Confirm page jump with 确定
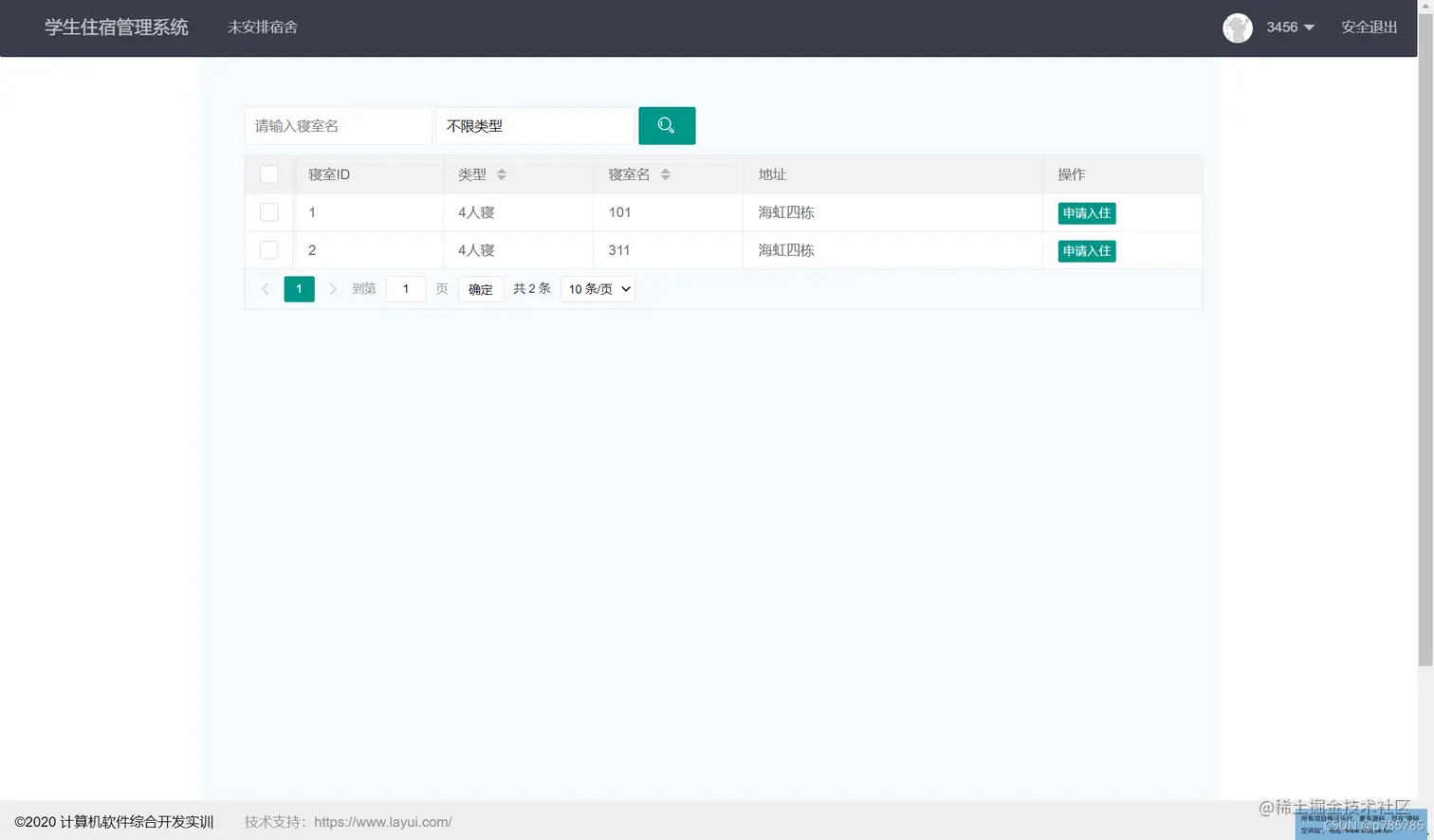The width and height of the screenshot is (1434, 840). pos(481,289)
